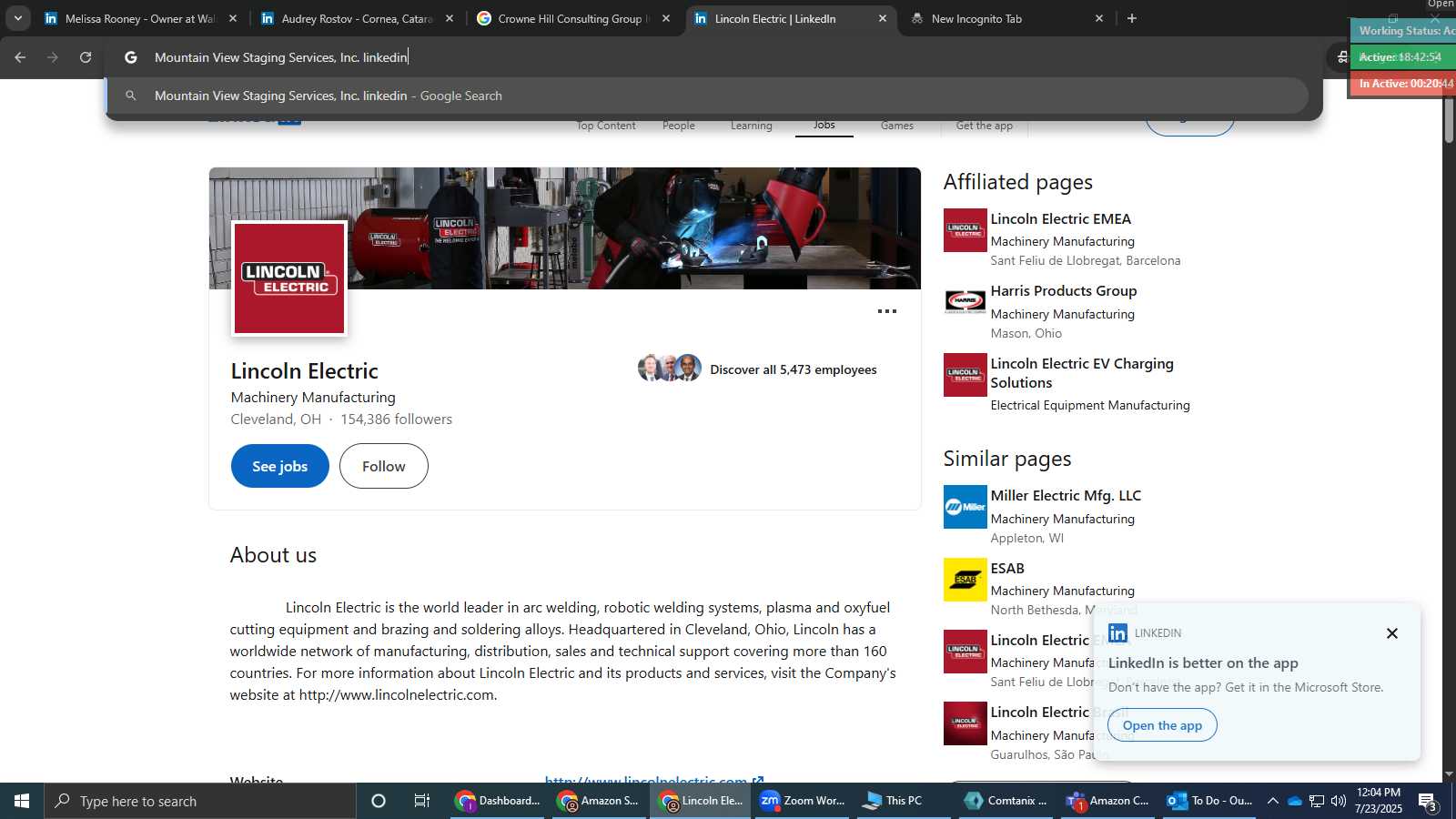Image resolution: width=1456 pixels, height=819 pixels.
Task: Click the Lincoln Electric company logo
Action: (x=289, y=278)
